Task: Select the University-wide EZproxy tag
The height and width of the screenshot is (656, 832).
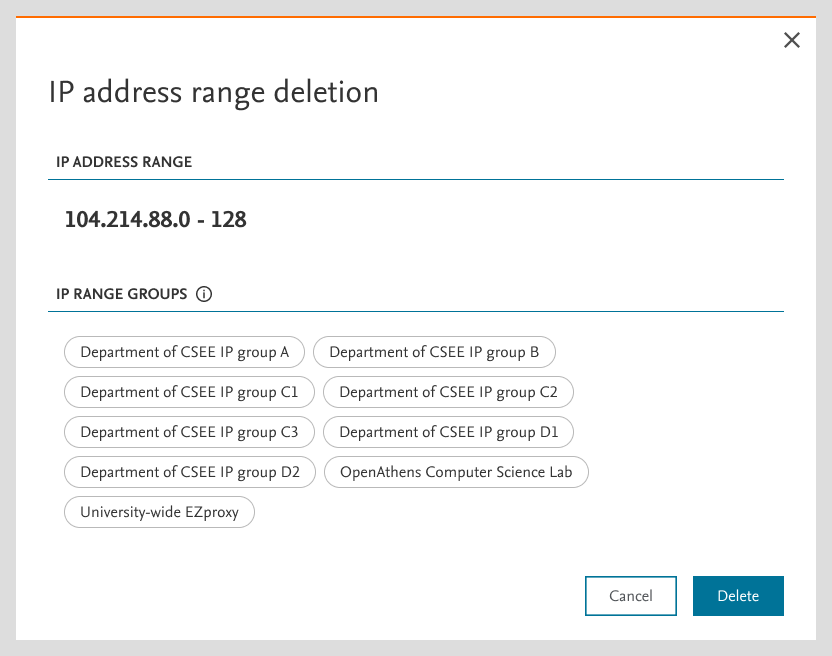Action: coord(159,512)
